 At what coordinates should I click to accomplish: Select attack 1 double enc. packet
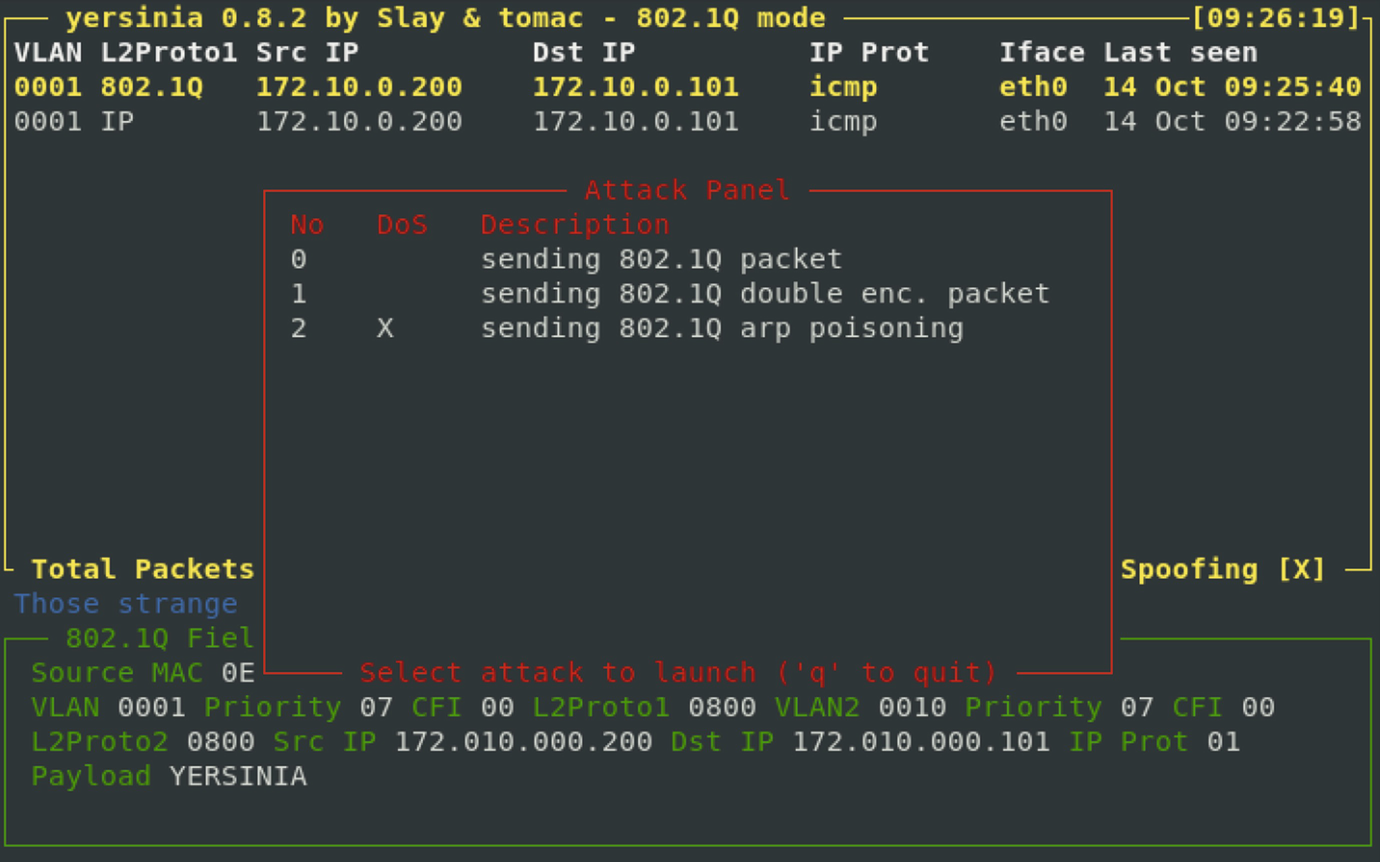coord(670,294)
